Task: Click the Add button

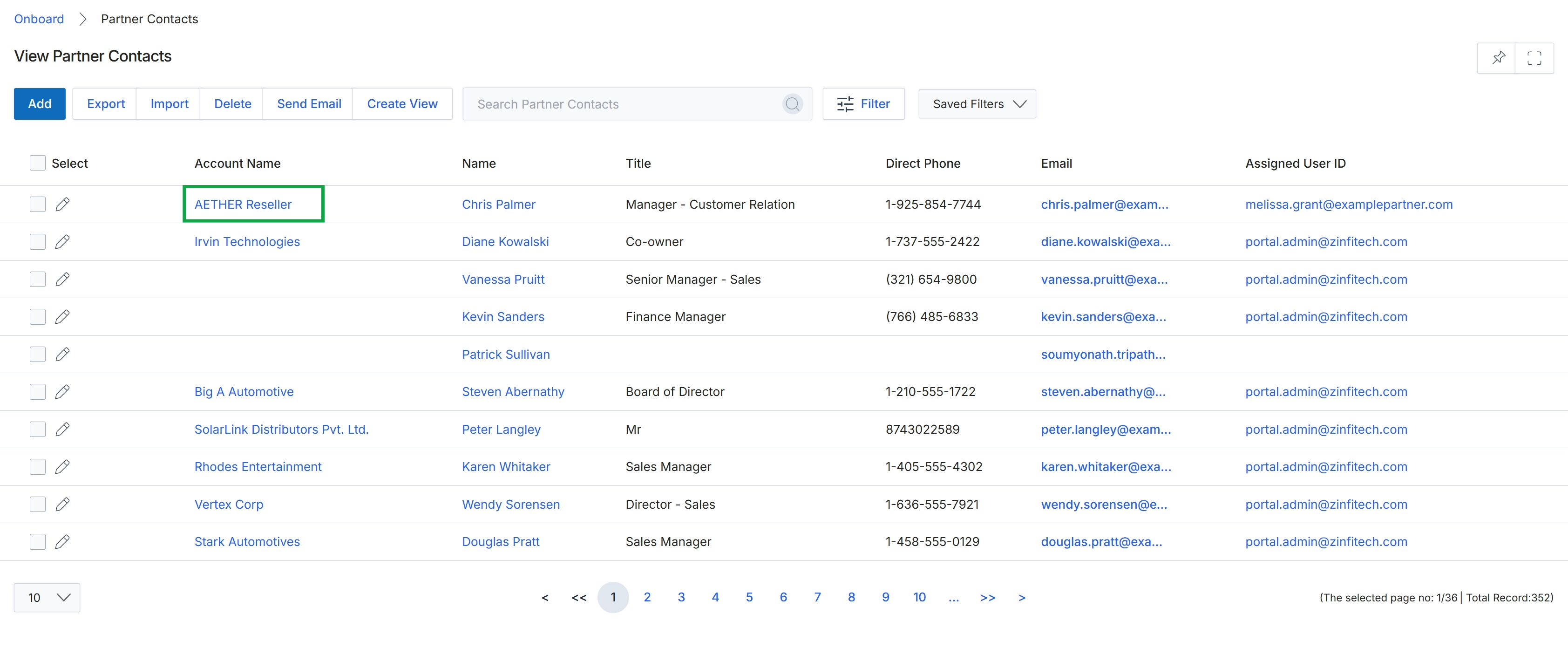Action: coord(40,104)
